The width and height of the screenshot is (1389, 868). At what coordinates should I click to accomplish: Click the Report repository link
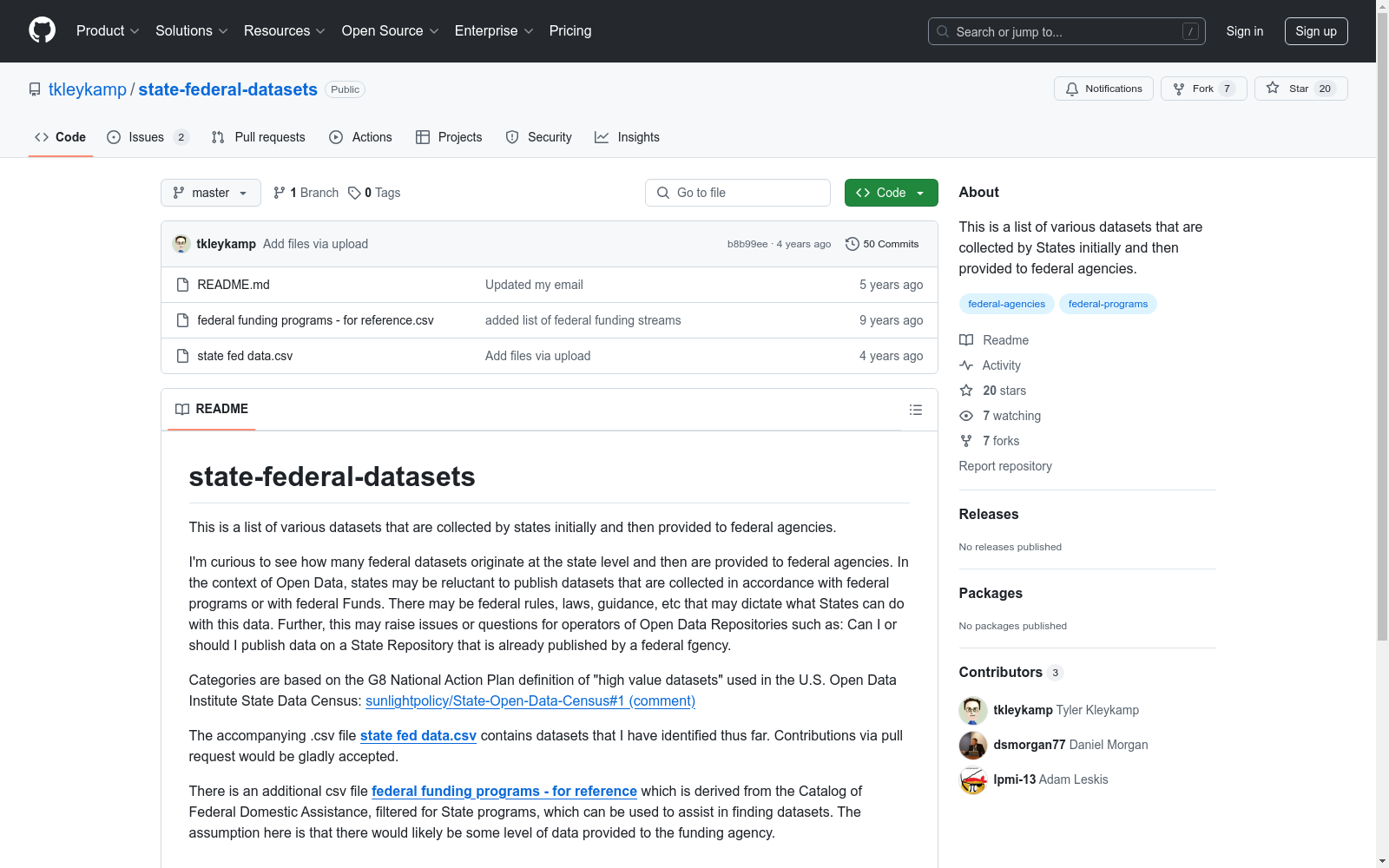pyautogui.click(x=1005, y=466)
